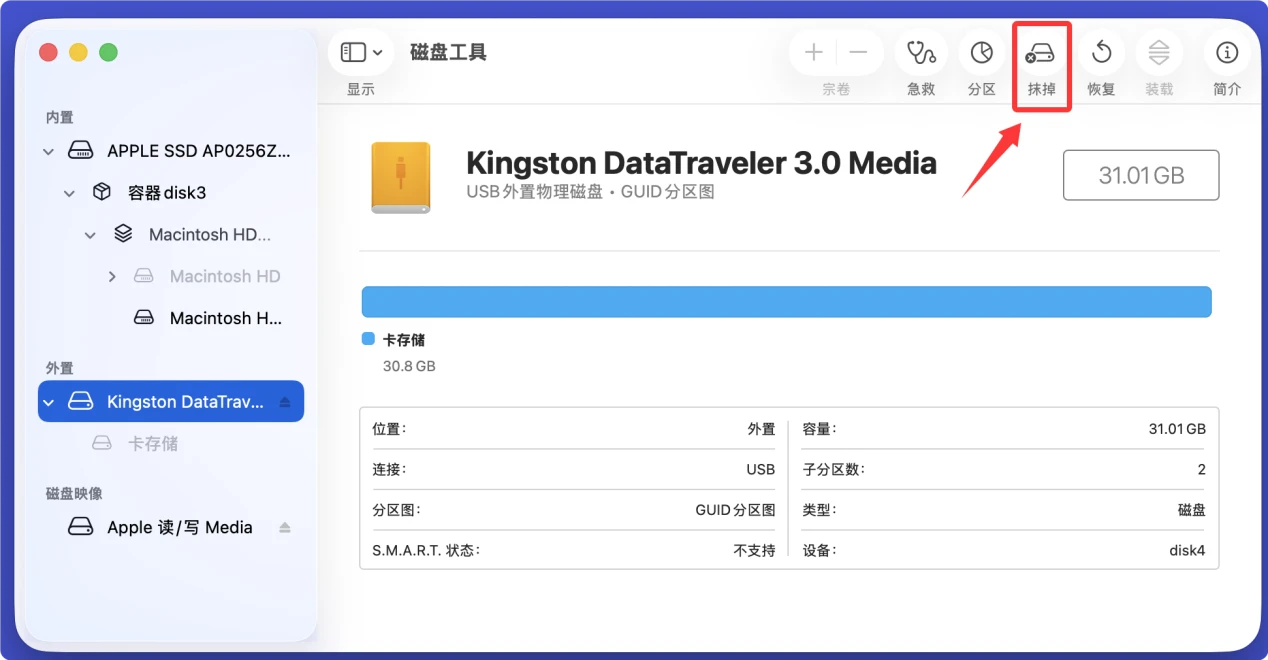This screenshot has height=660, width=1268.
Task: Click the 分区 toolbar label
Action: (x=982, y=89)
